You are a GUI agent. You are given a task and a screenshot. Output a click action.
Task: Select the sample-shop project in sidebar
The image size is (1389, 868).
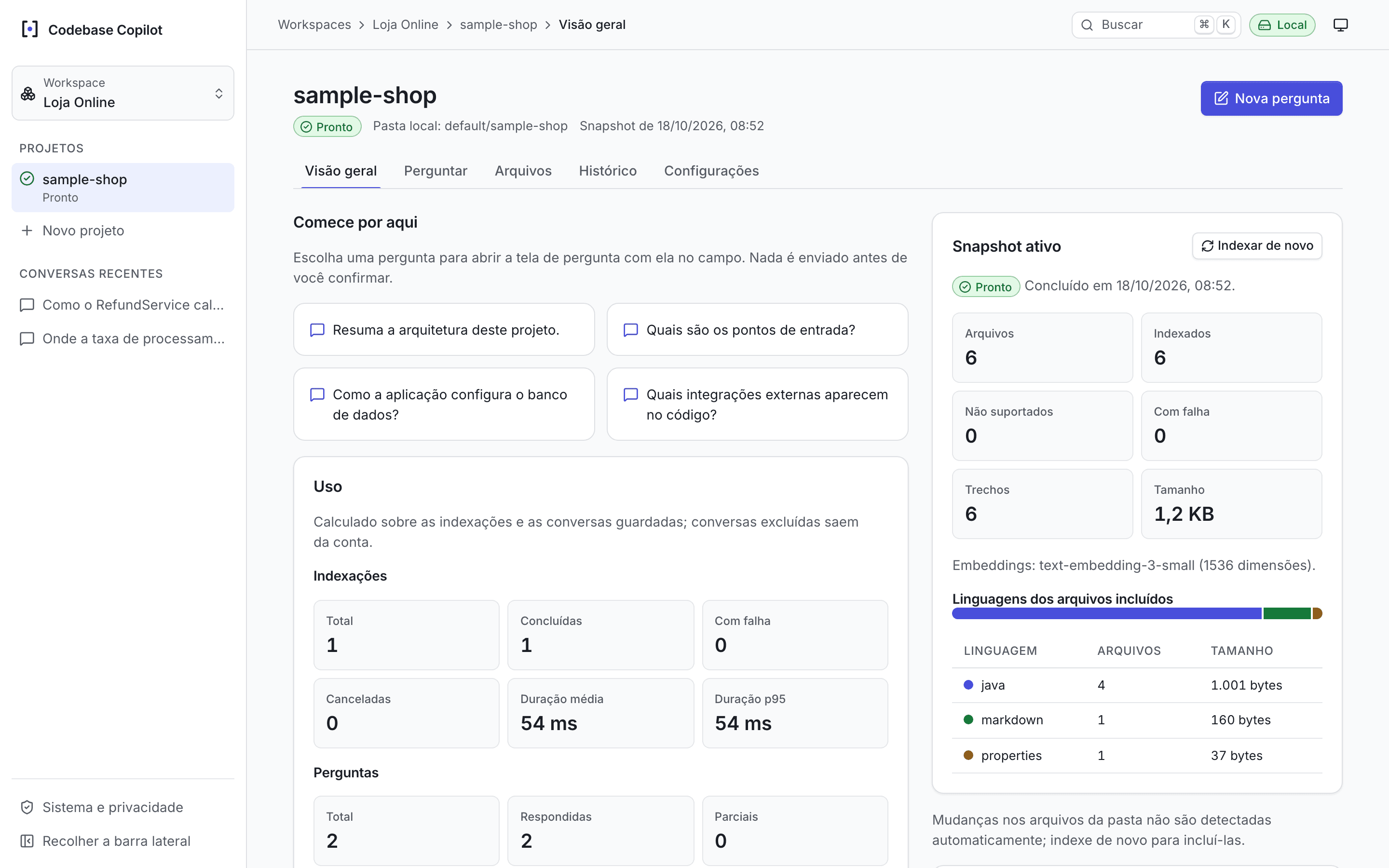coord(123,187)
